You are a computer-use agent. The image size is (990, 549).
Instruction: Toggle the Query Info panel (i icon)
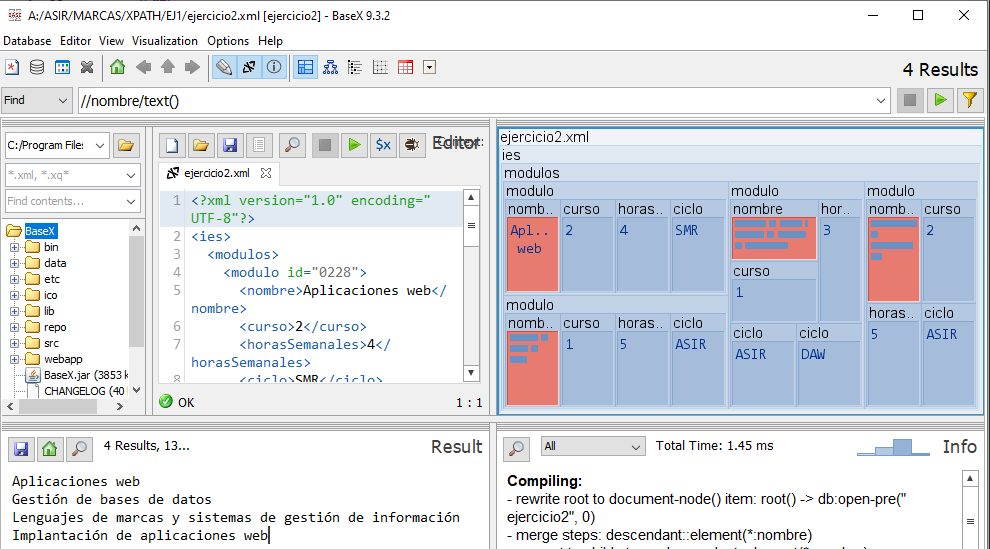[273, 68]
